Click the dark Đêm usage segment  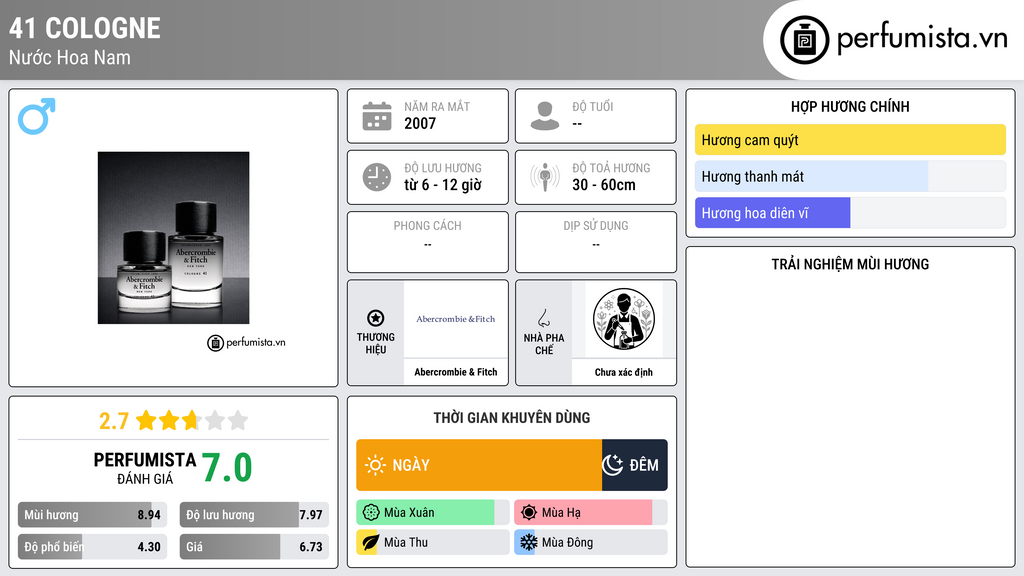(x=634, y=465)
